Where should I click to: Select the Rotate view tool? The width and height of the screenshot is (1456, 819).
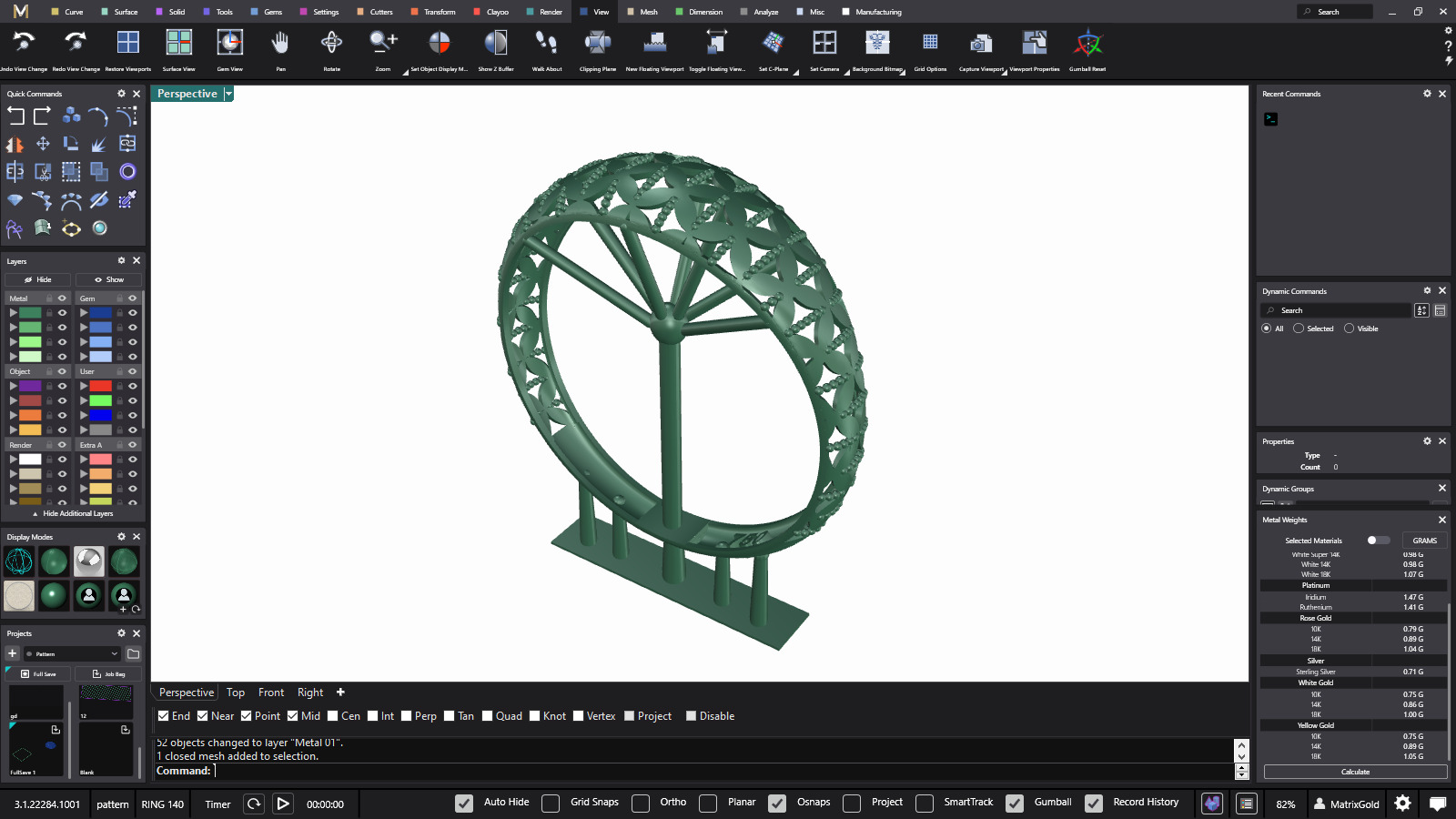pyautogui.click(x=331, y=43)
